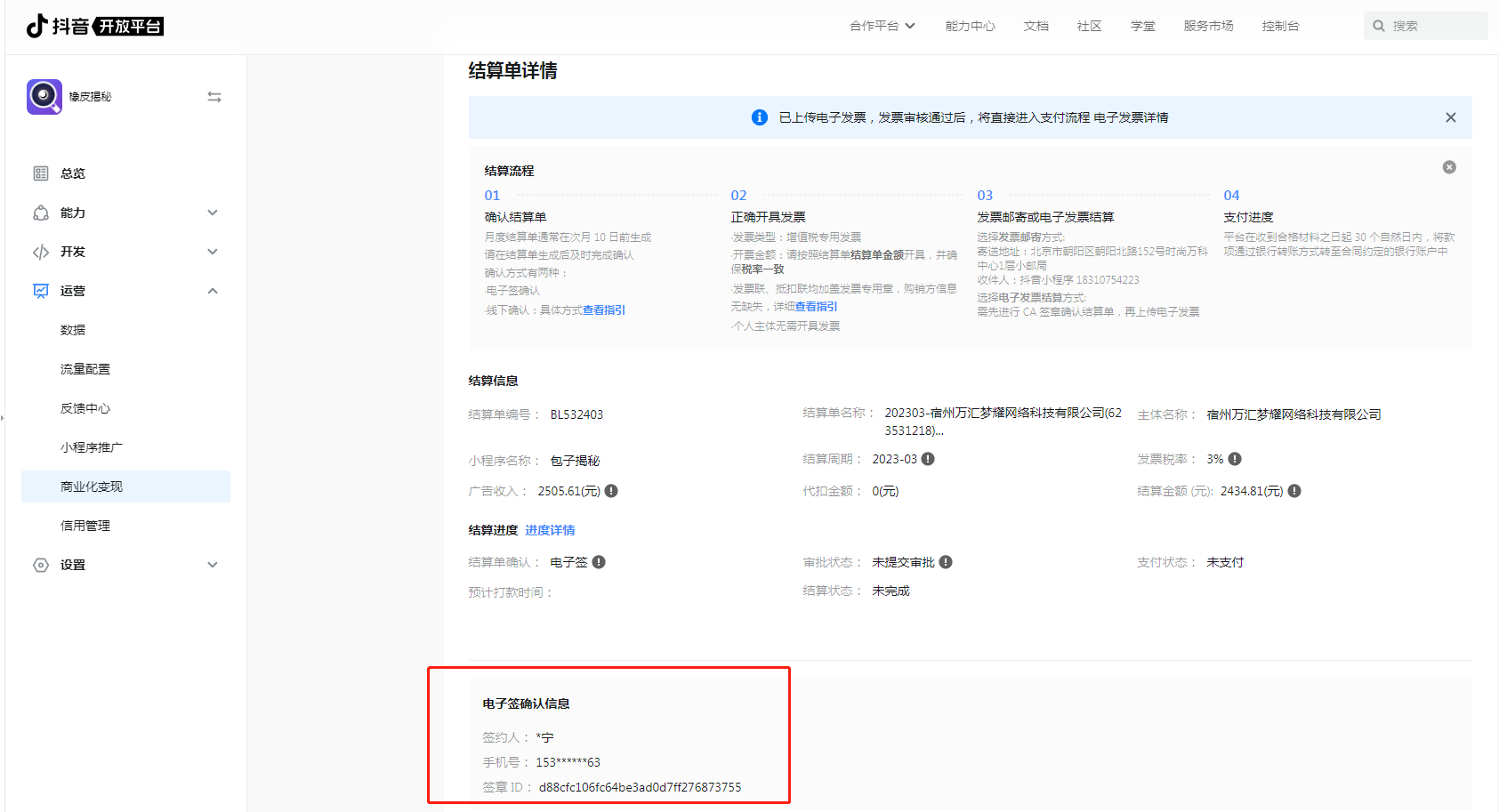The width and height of the screenshot is (1499, 812).
Task: Click the mini program app avatar
Action: click(44, 96)
